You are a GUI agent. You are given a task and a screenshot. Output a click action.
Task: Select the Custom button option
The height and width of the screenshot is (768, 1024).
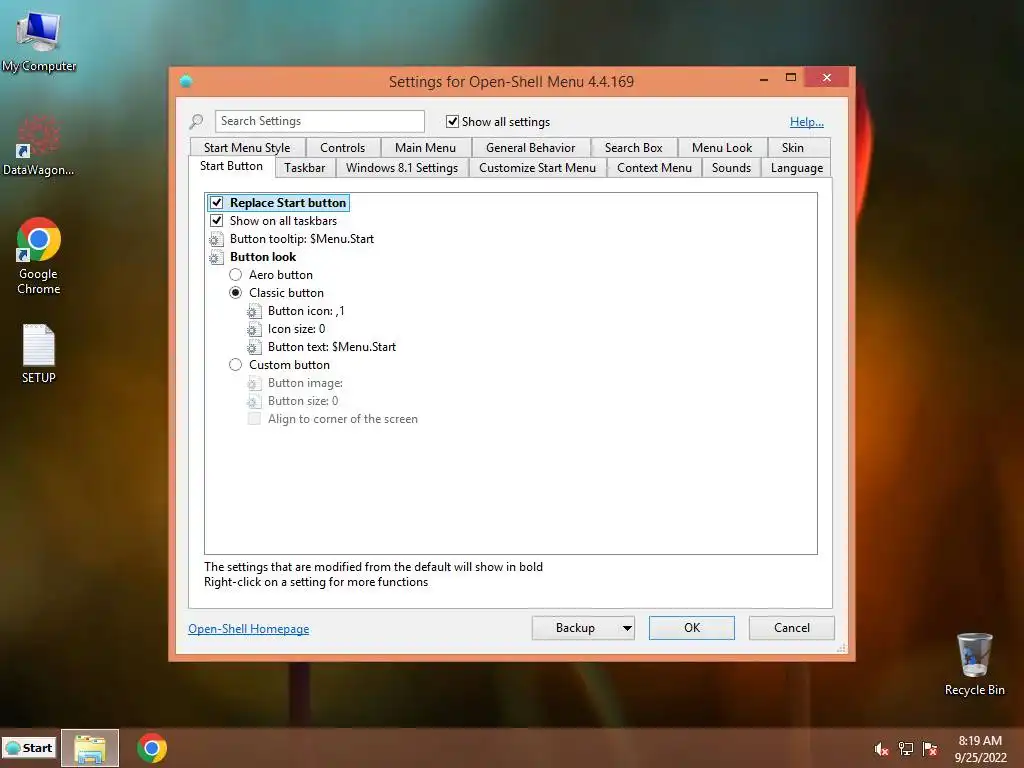tap(235, 365)
